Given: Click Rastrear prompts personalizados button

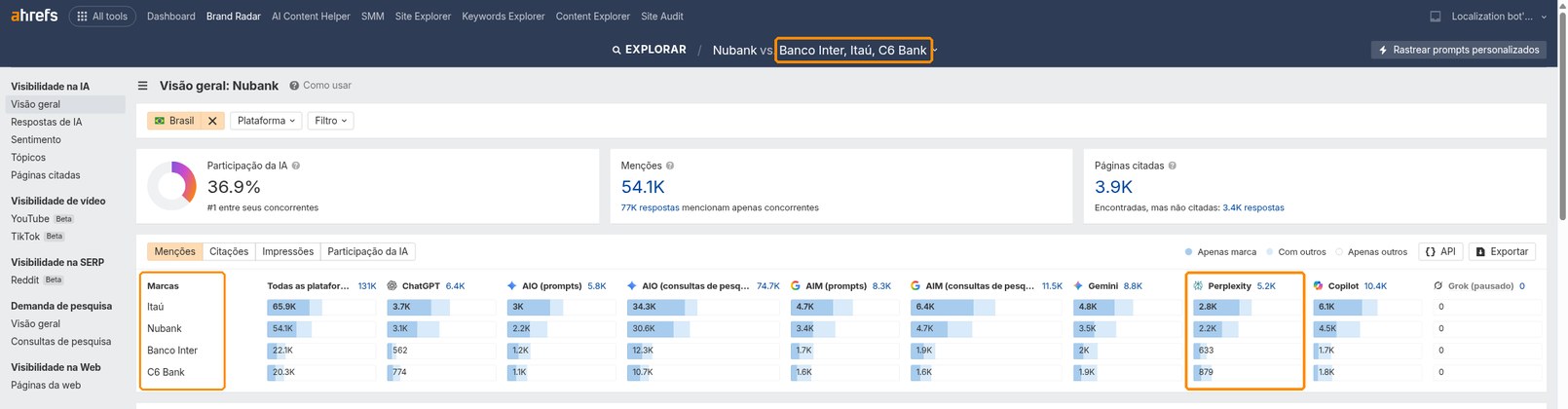Looking at the screenshot, I should pyautogui.click(x=1458, y=50).
